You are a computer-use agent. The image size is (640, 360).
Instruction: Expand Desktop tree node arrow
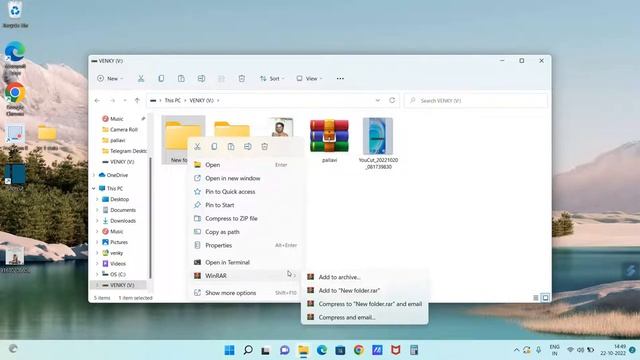[x=98, y=199]
